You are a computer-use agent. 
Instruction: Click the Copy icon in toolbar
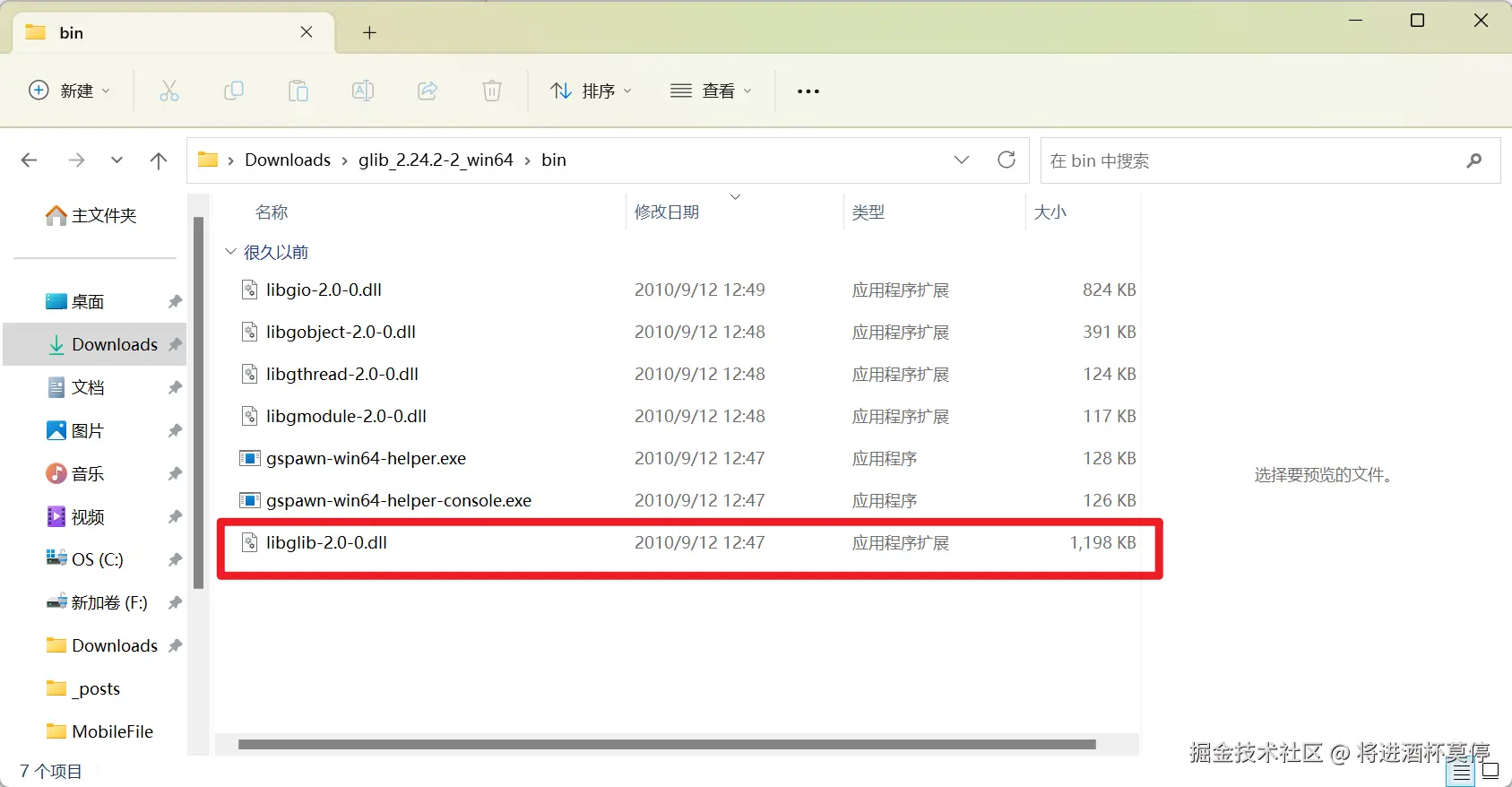(234, 91)
